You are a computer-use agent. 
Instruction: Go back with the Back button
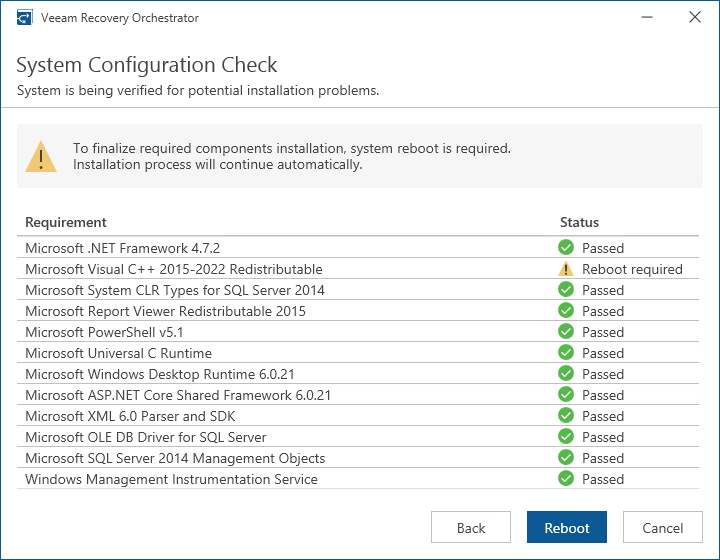pyautogui.click(x=471, y=528)
